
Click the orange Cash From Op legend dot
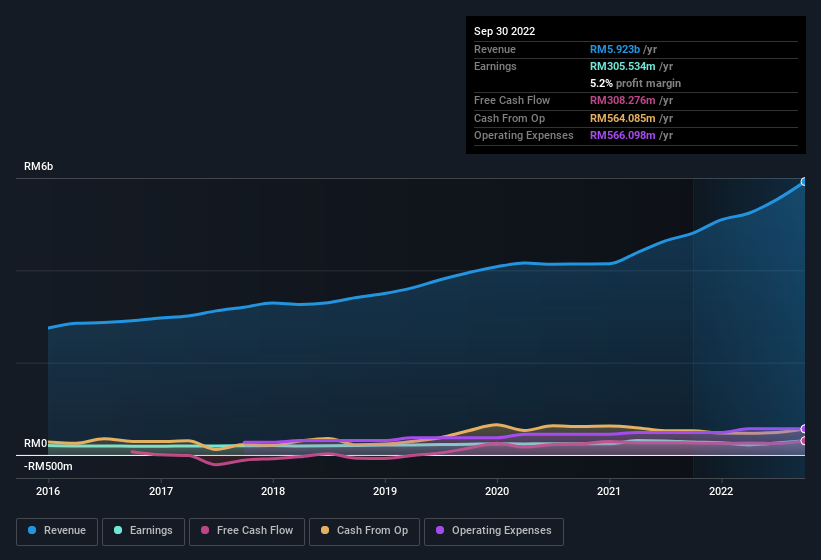tap(326, 531)
